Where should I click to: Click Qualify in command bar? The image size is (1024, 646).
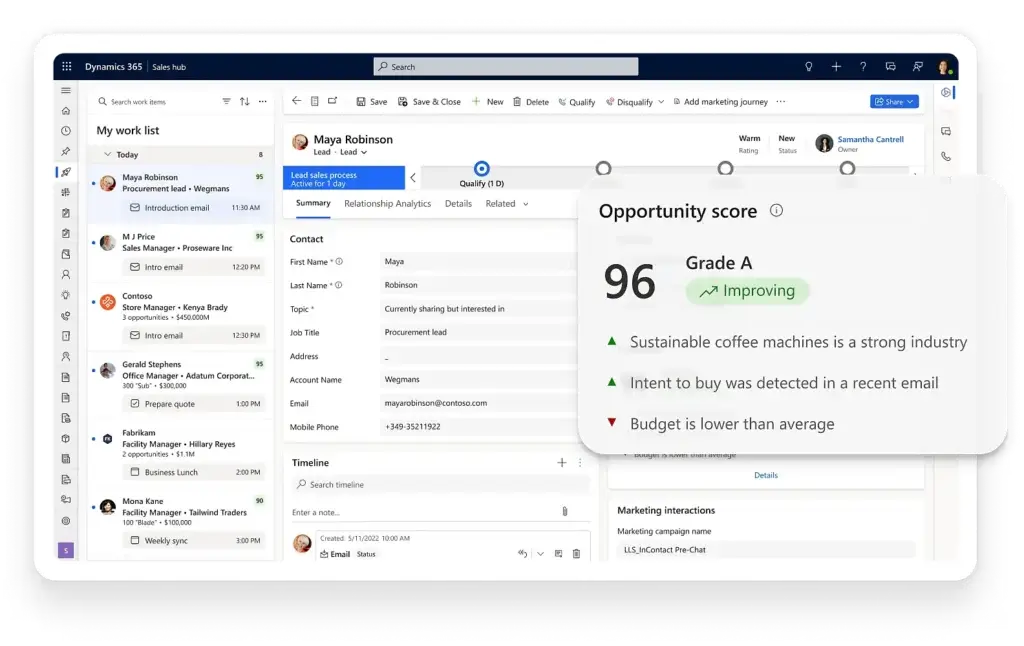(x=577, y=102)
